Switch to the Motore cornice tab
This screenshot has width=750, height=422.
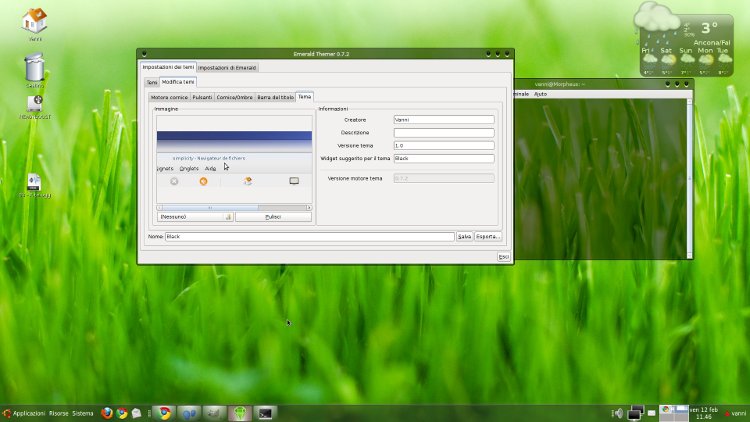click(169, 97)
